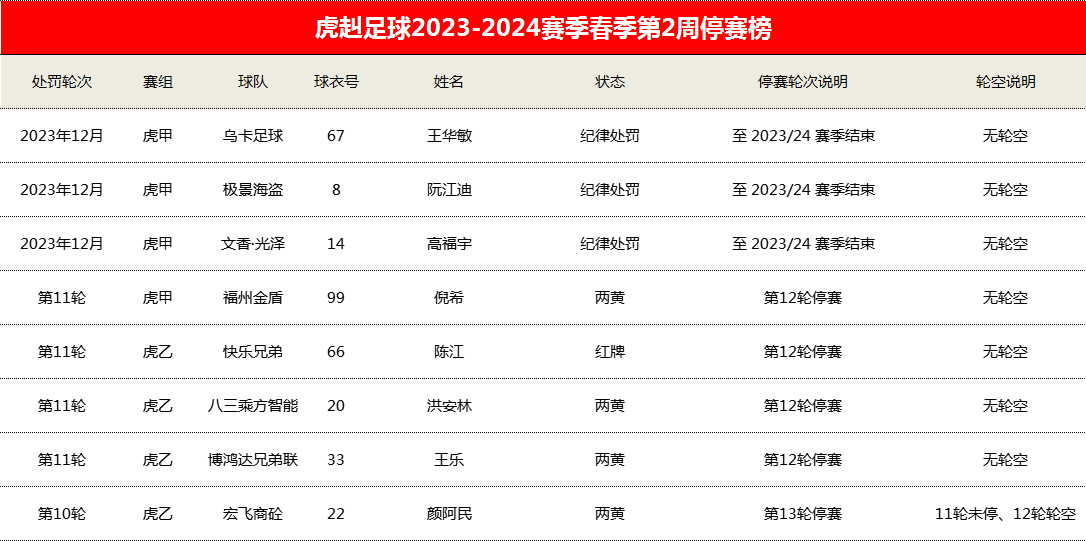Click team cell 福州金盾
This screenshot has height=541, width=1086.
253,298
